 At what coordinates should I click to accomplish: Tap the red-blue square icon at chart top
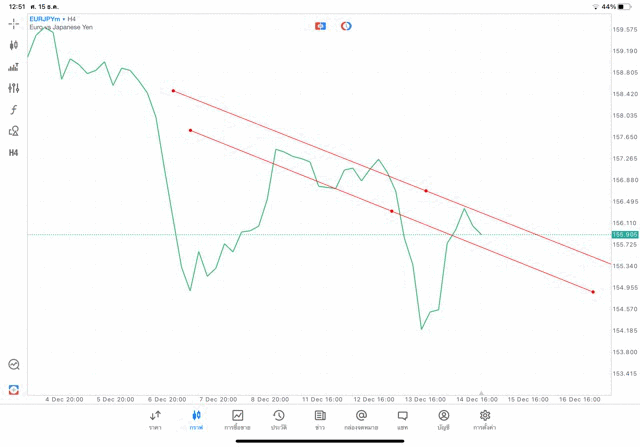(320, 26)
